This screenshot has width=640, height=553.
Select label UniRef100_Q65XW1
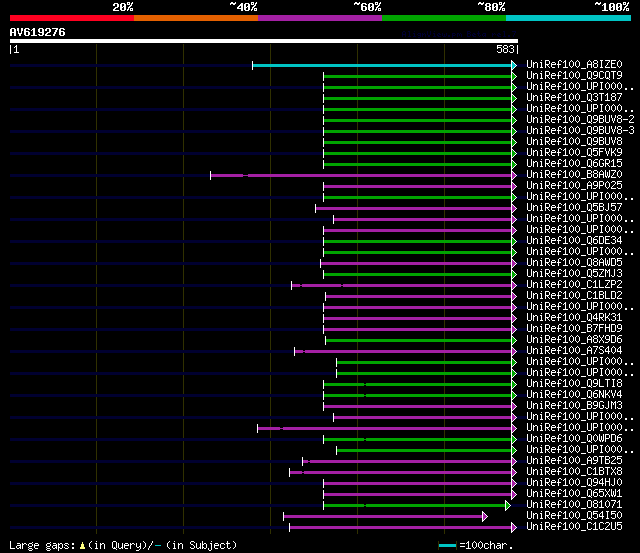click(x=574, y=494)
